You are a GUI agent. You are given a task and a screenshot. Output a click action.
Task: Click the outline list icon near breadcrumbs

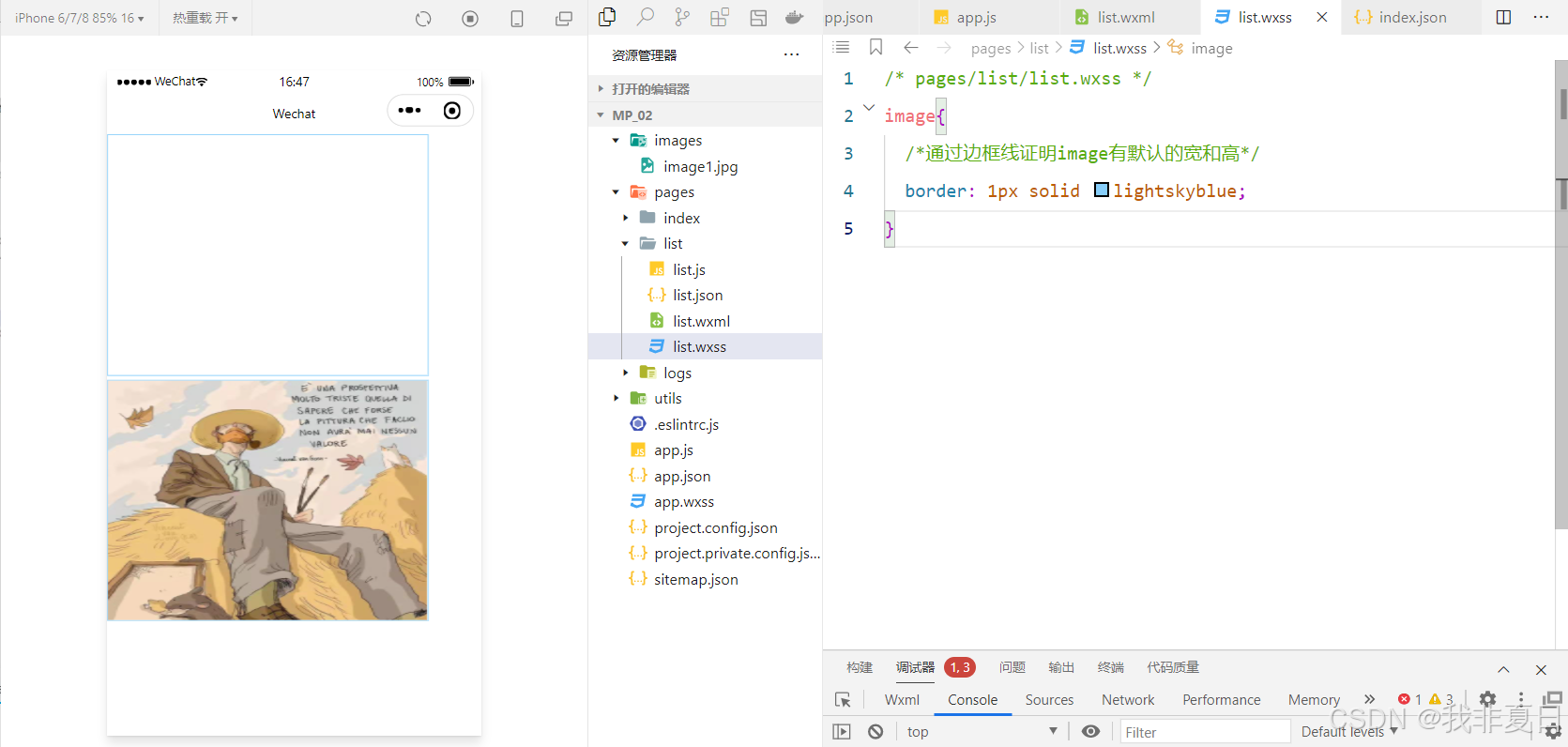[x=841, y=47]
